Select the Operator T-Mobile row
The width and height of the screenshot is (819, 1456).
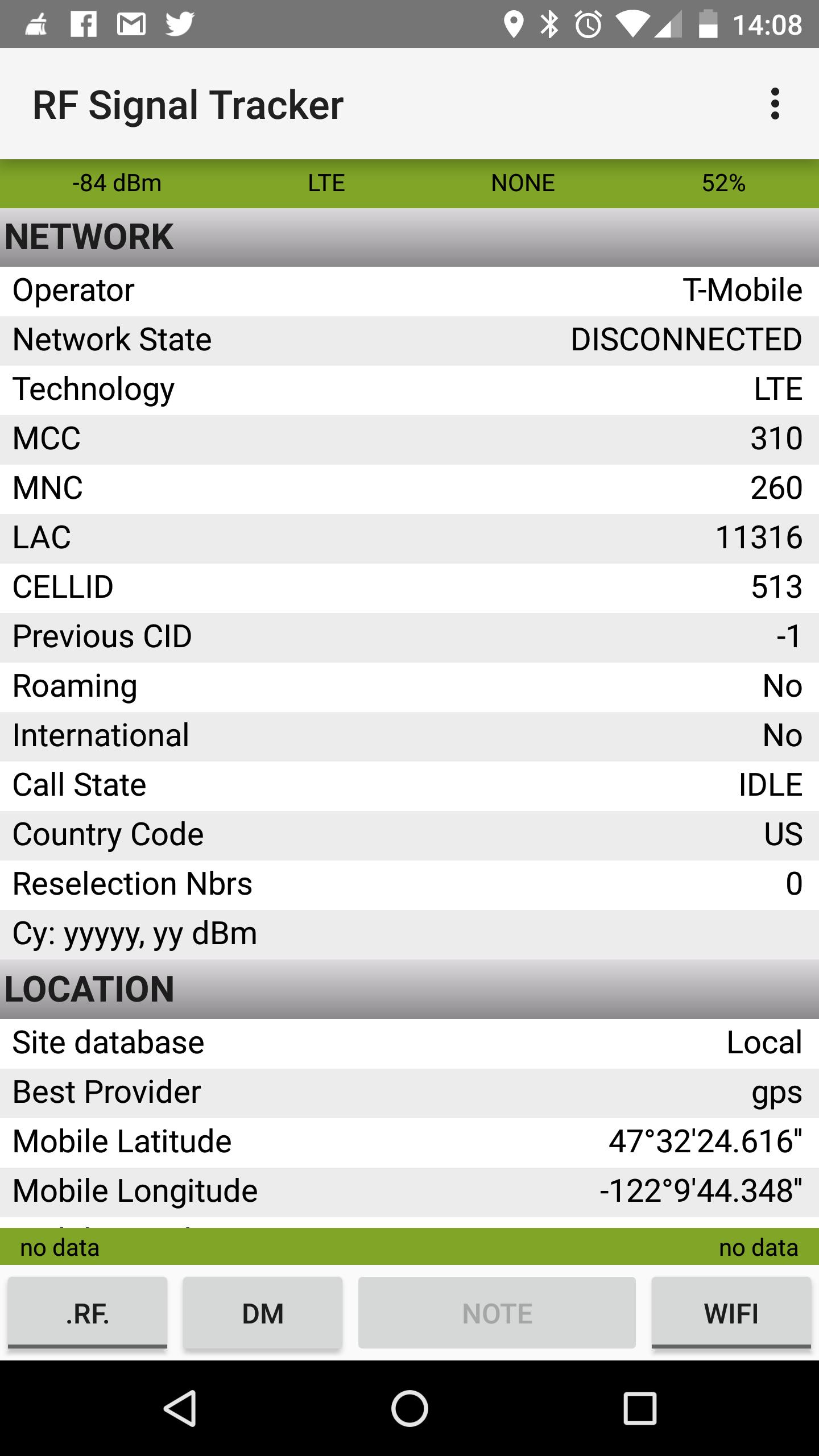click(409, 291)
